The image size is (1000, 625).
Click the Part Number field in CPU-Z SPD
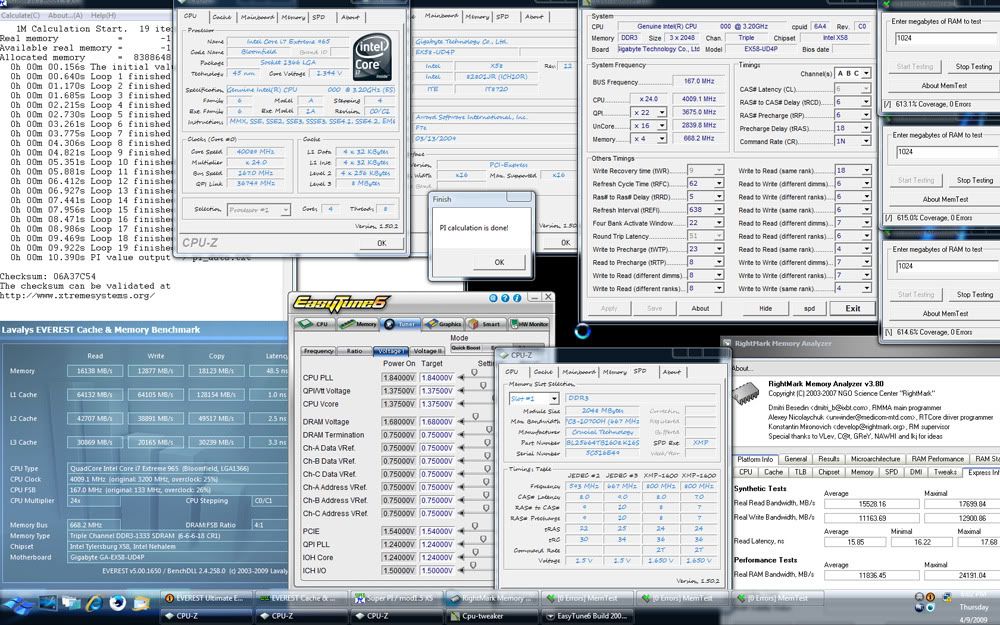(x=603, y=442)
